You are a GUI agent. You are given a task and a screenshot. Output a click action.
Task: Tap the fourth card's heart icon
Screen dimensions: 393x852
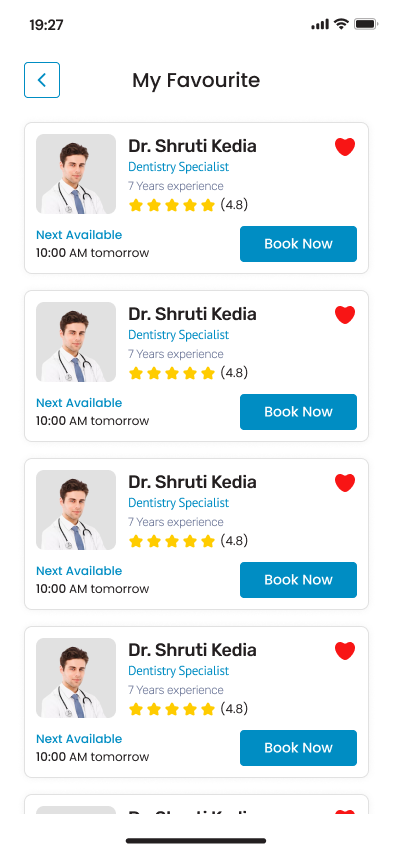coord(345,650)
